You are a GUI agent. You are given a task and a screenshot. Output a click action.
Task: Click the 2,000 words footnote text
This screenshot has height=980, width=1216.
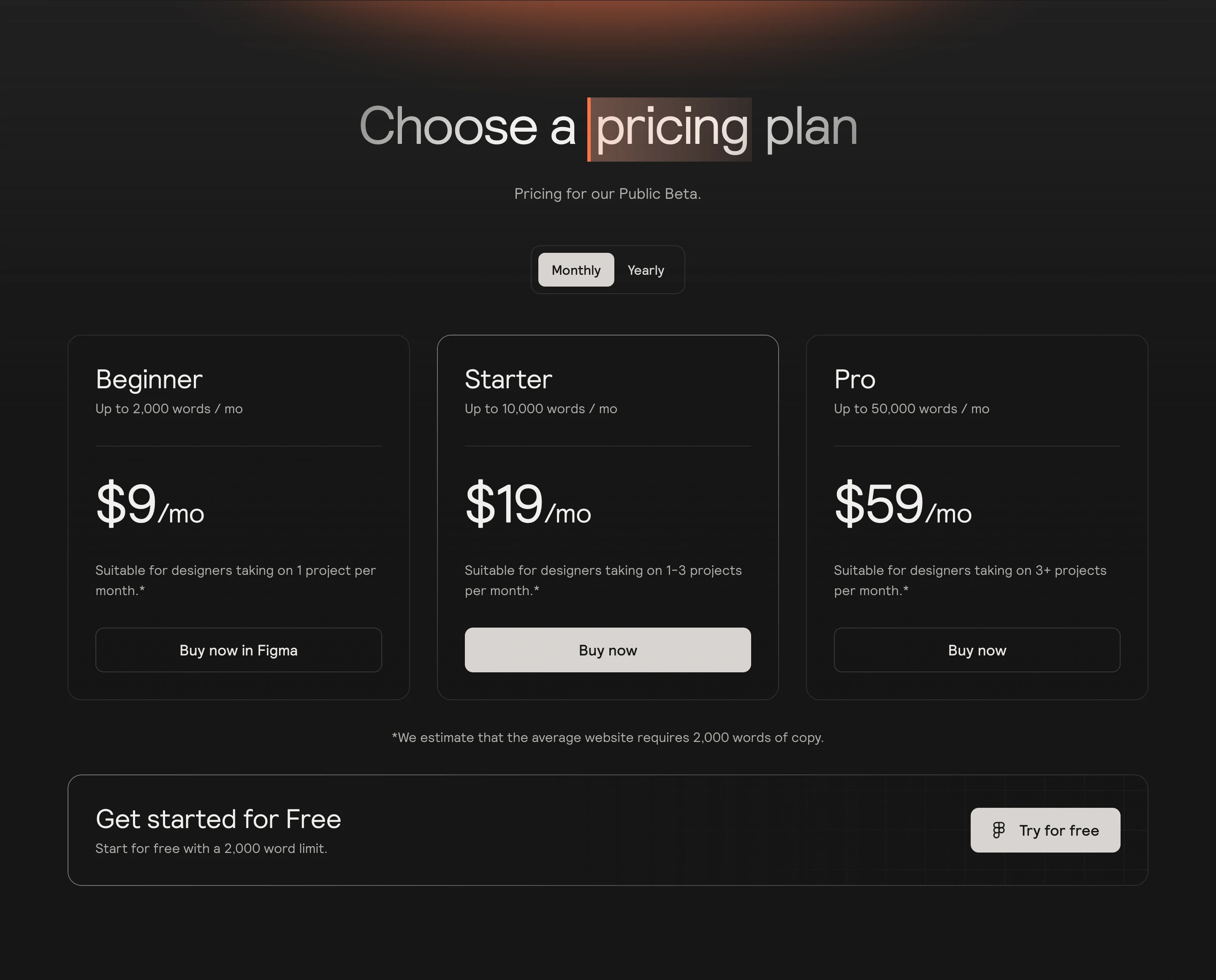pyautogui.click(x=608, y=737)
